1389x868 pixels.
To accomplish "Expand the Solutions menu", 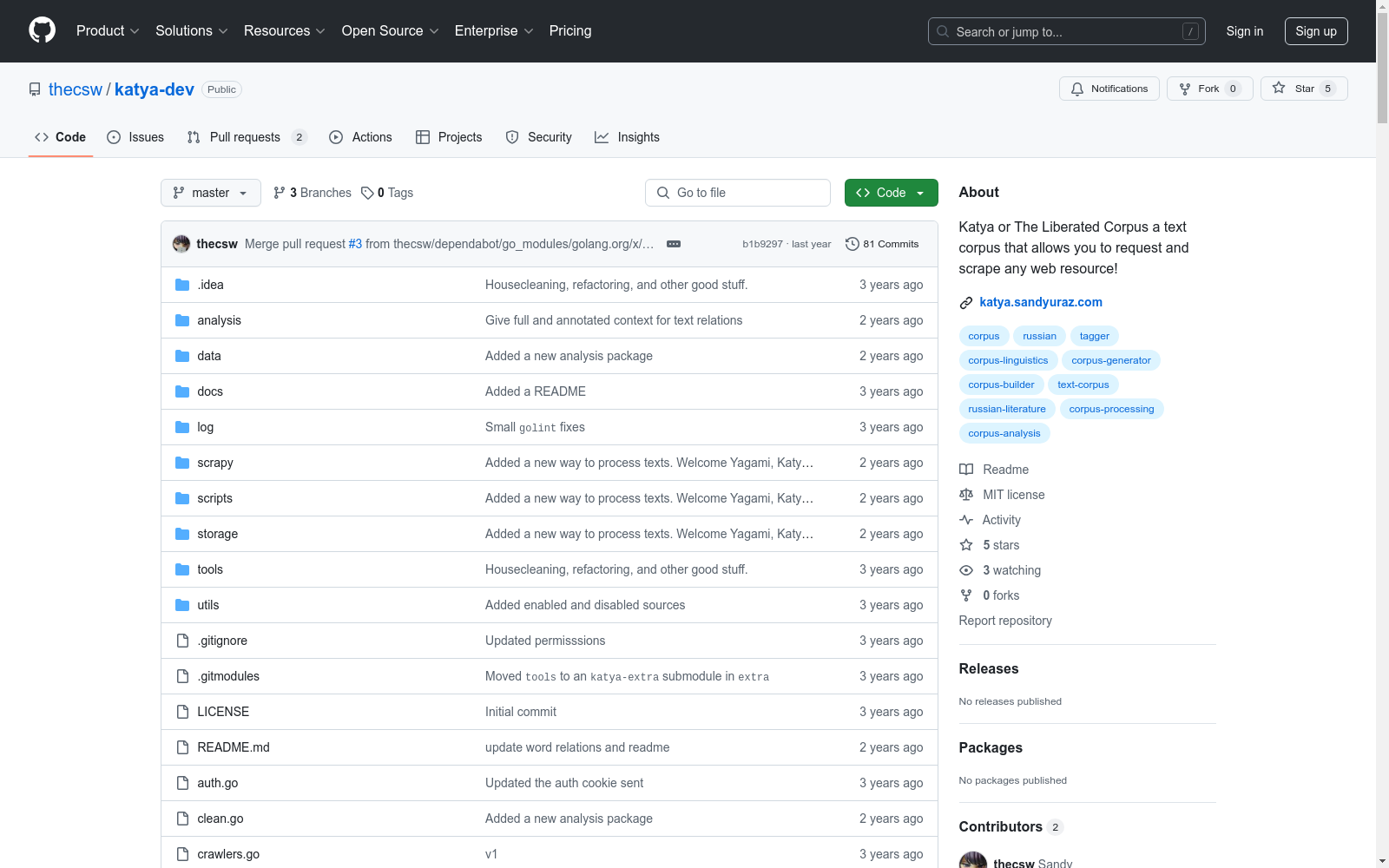I will point(192,31).
